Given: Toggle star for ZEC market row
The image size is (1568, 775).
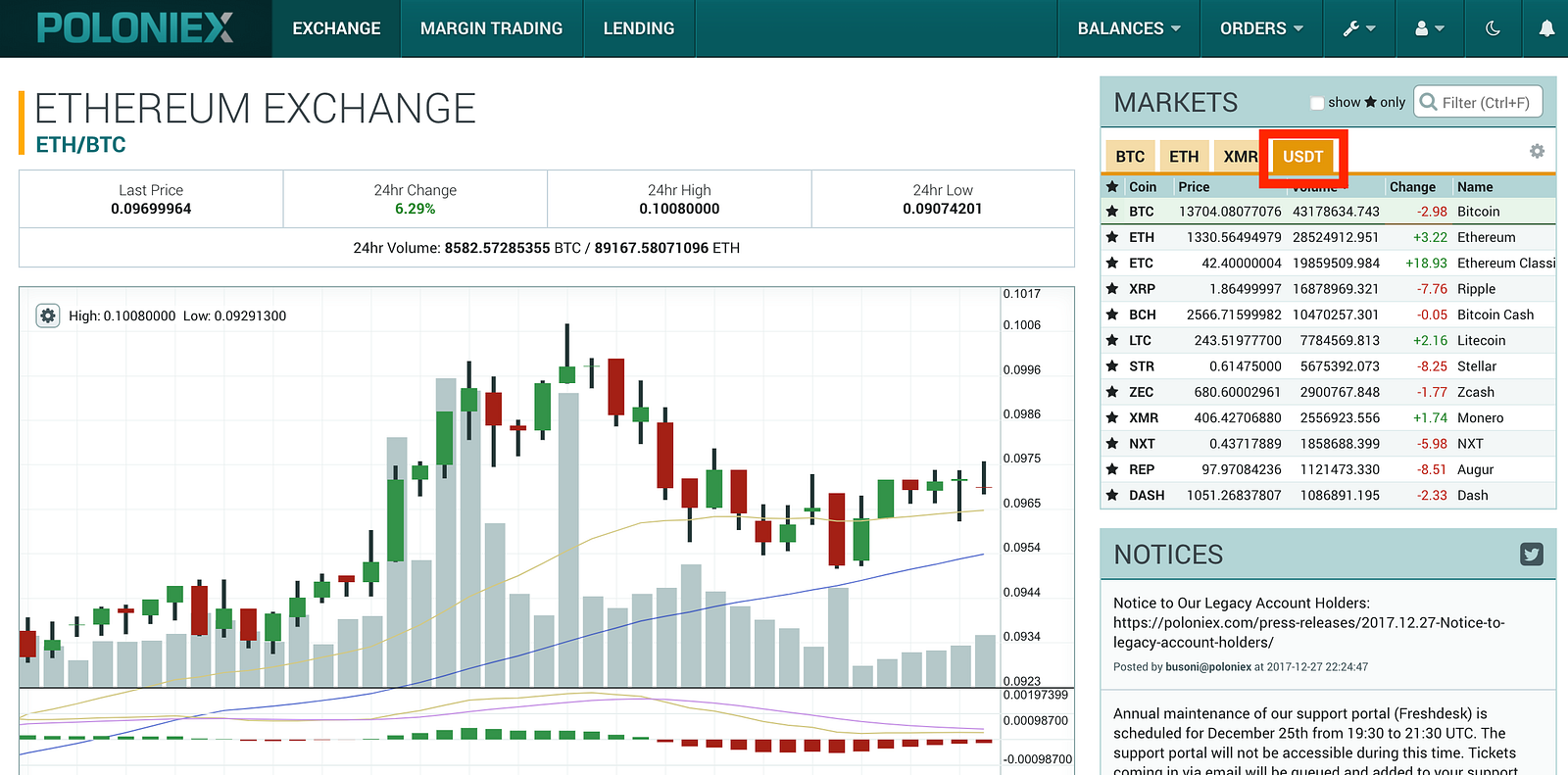Looking at the screenshot, I should point(1112,392).
